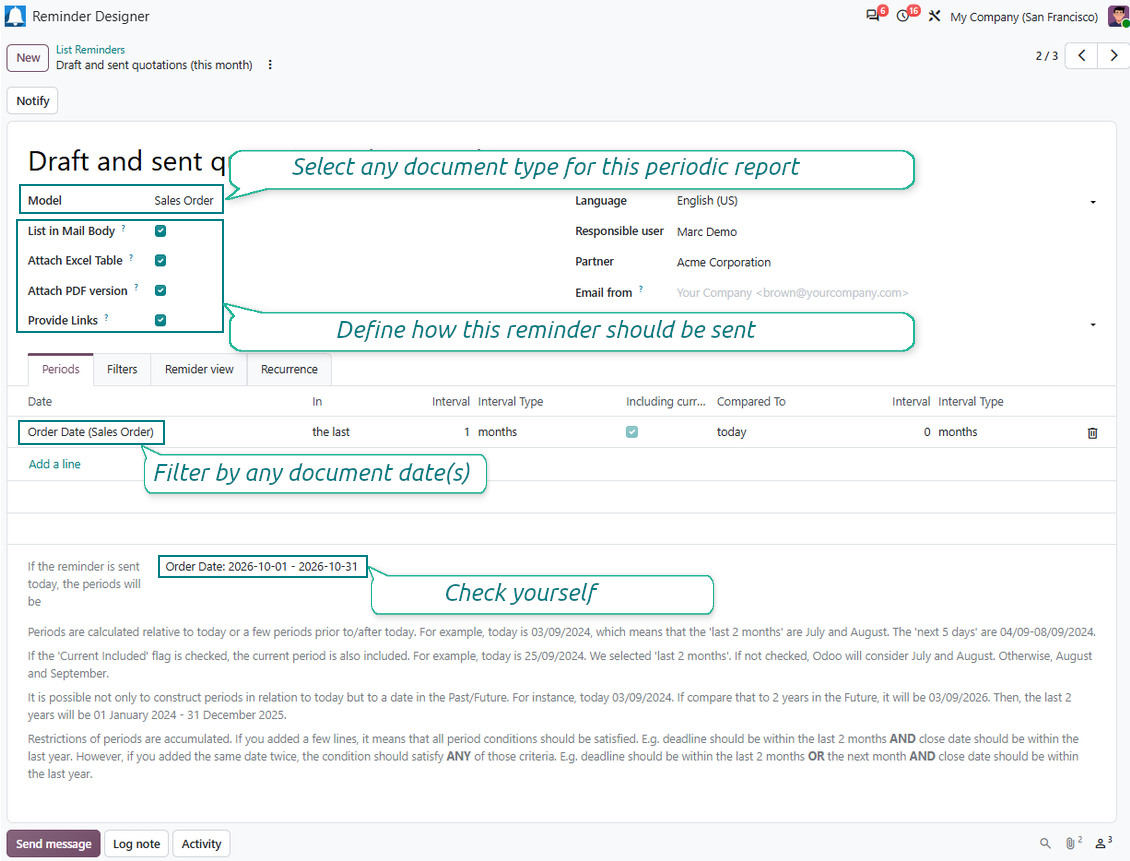
Task: Show help tooltip for Attach Excel Table
Action: (131, 257)
